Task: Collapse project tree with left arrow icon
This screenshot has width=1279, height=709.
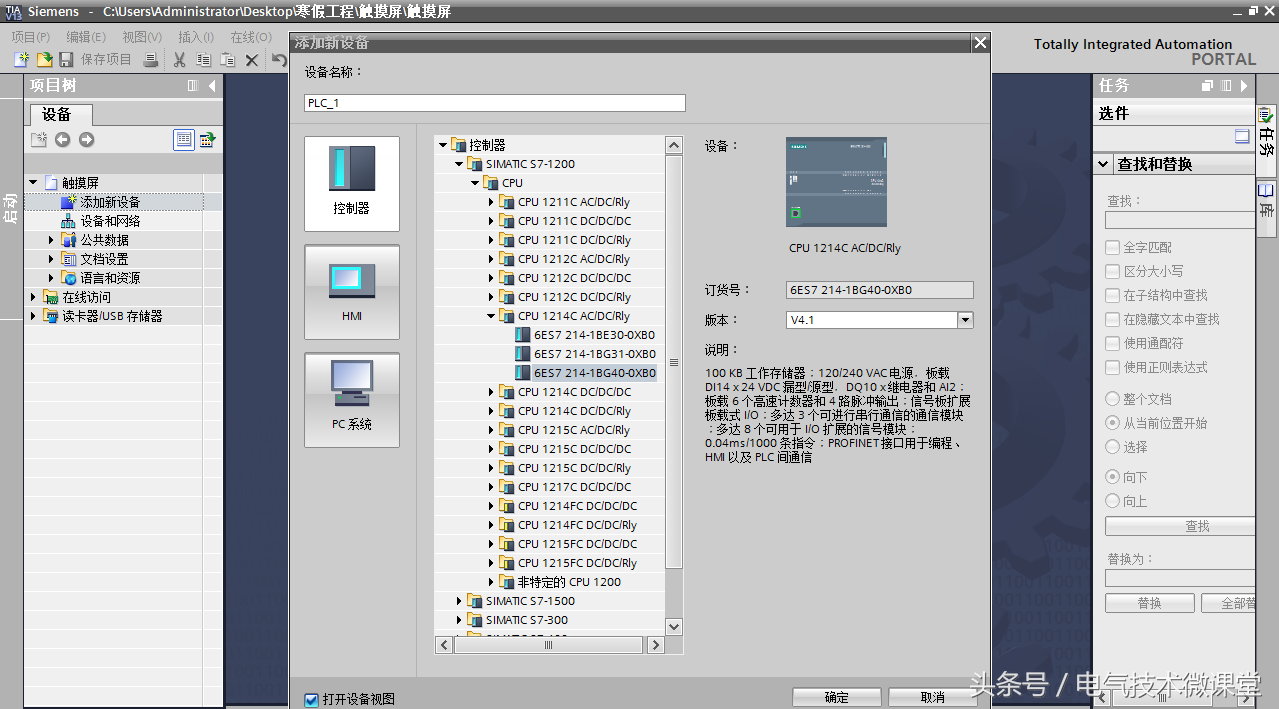Action: pos(211,86)
